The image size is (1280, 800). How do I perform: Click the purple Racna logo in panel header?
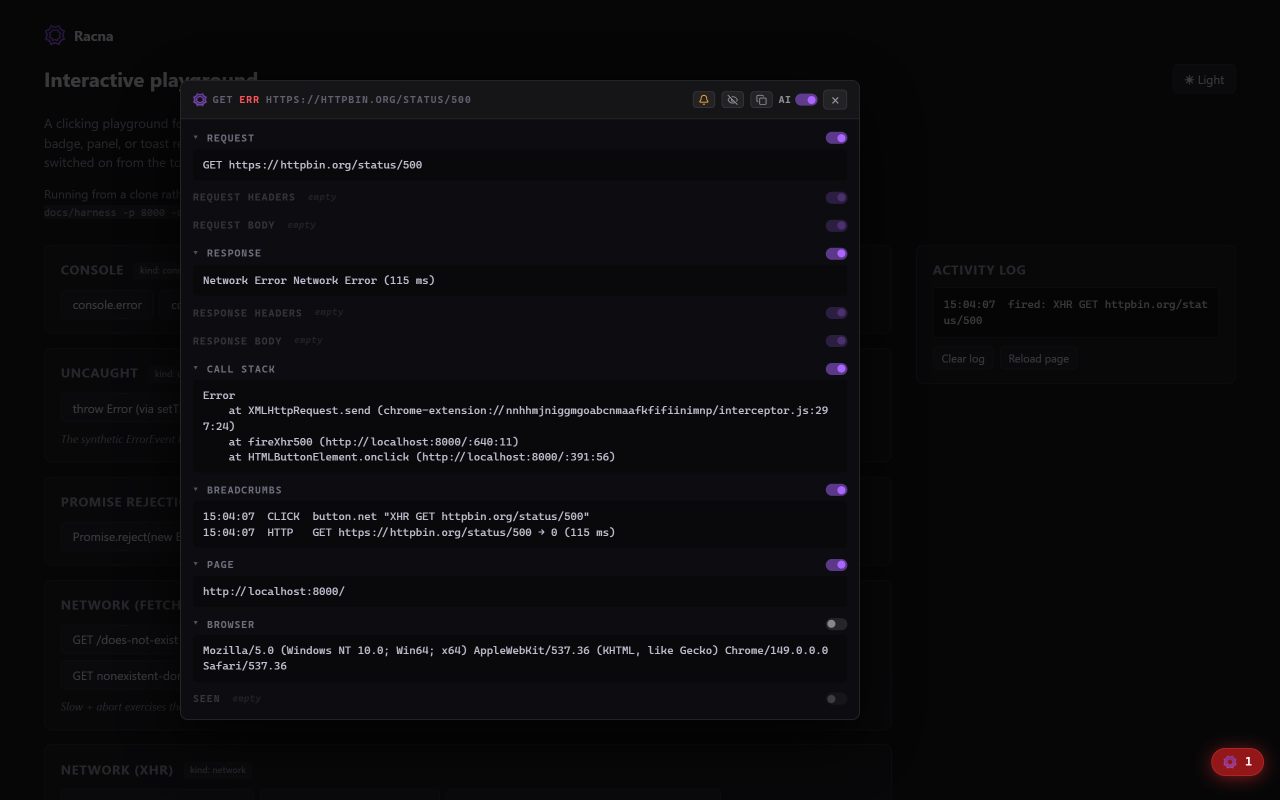coord(200,100)
